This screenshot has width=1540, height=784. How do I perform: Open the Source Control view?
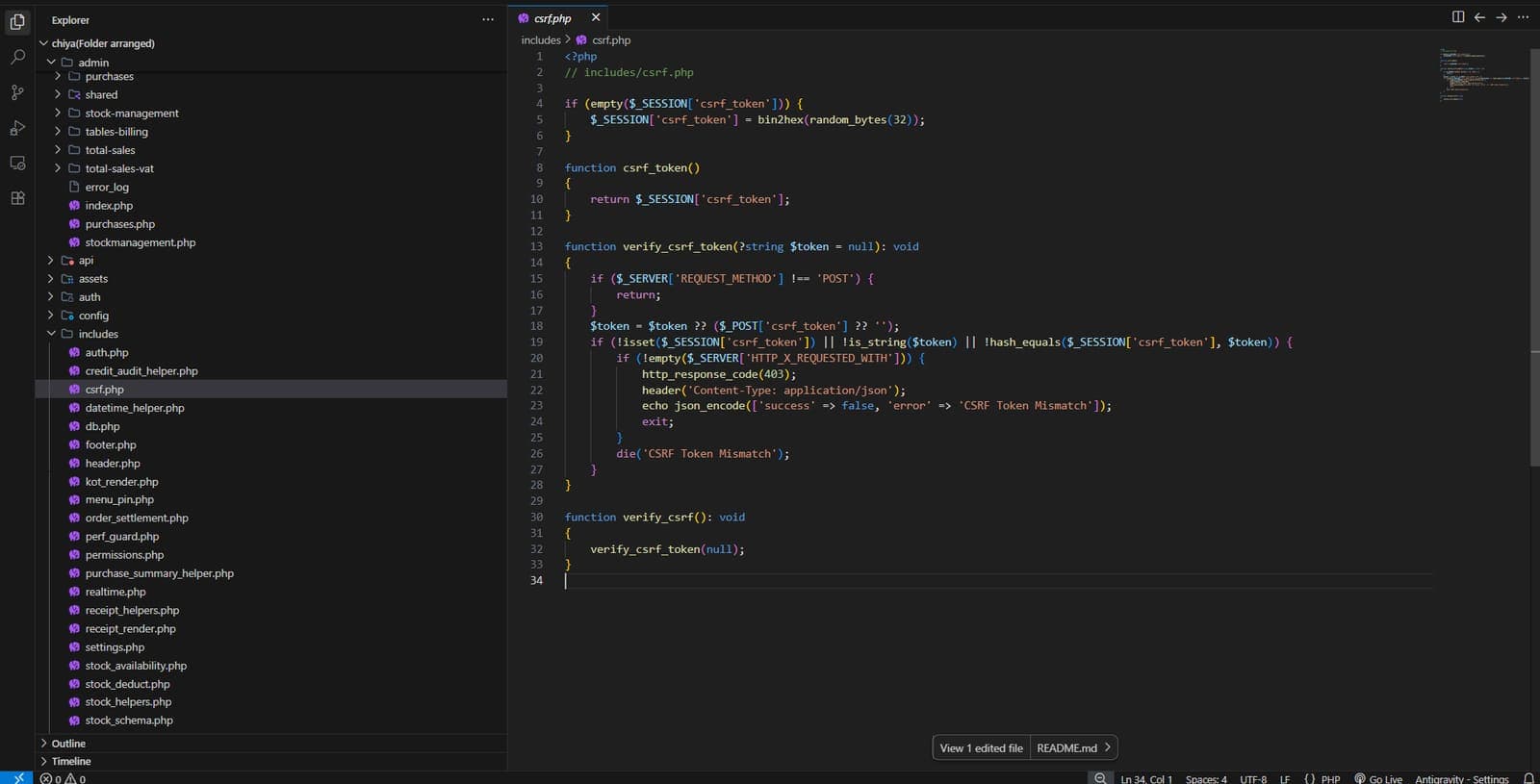[17, 92]
